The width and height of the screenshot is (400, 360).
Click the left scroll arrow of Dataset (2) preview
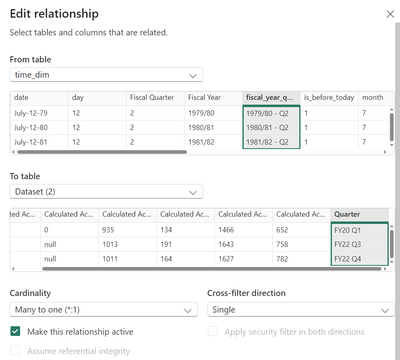[13, 269]
